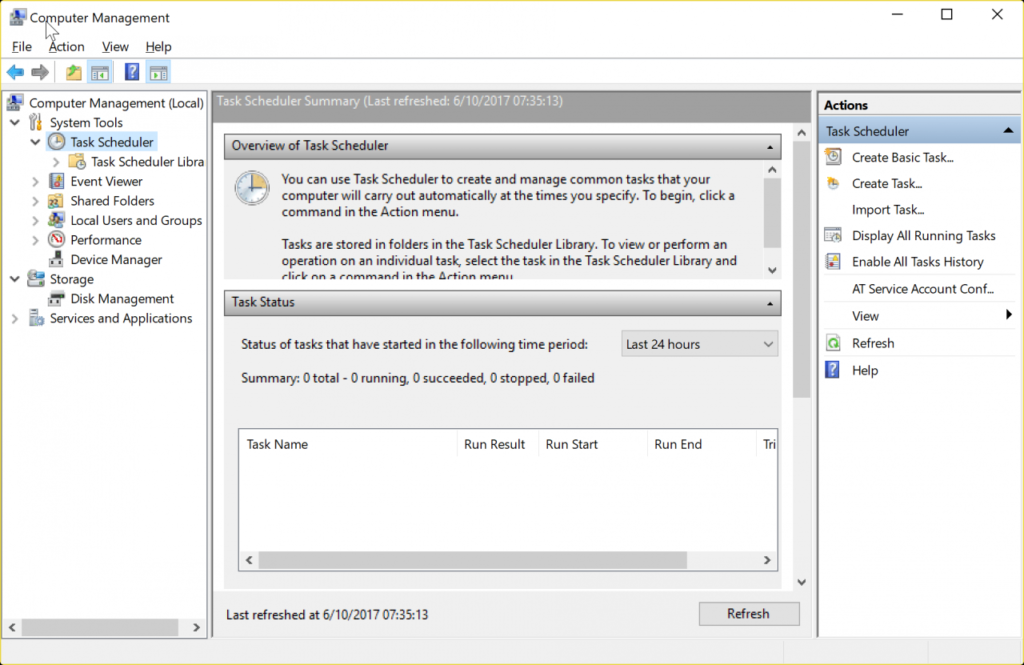The image size is (1024, 665).
Task: Click the Forward arrow toolbar icon
Action: [x=40, y=72]
